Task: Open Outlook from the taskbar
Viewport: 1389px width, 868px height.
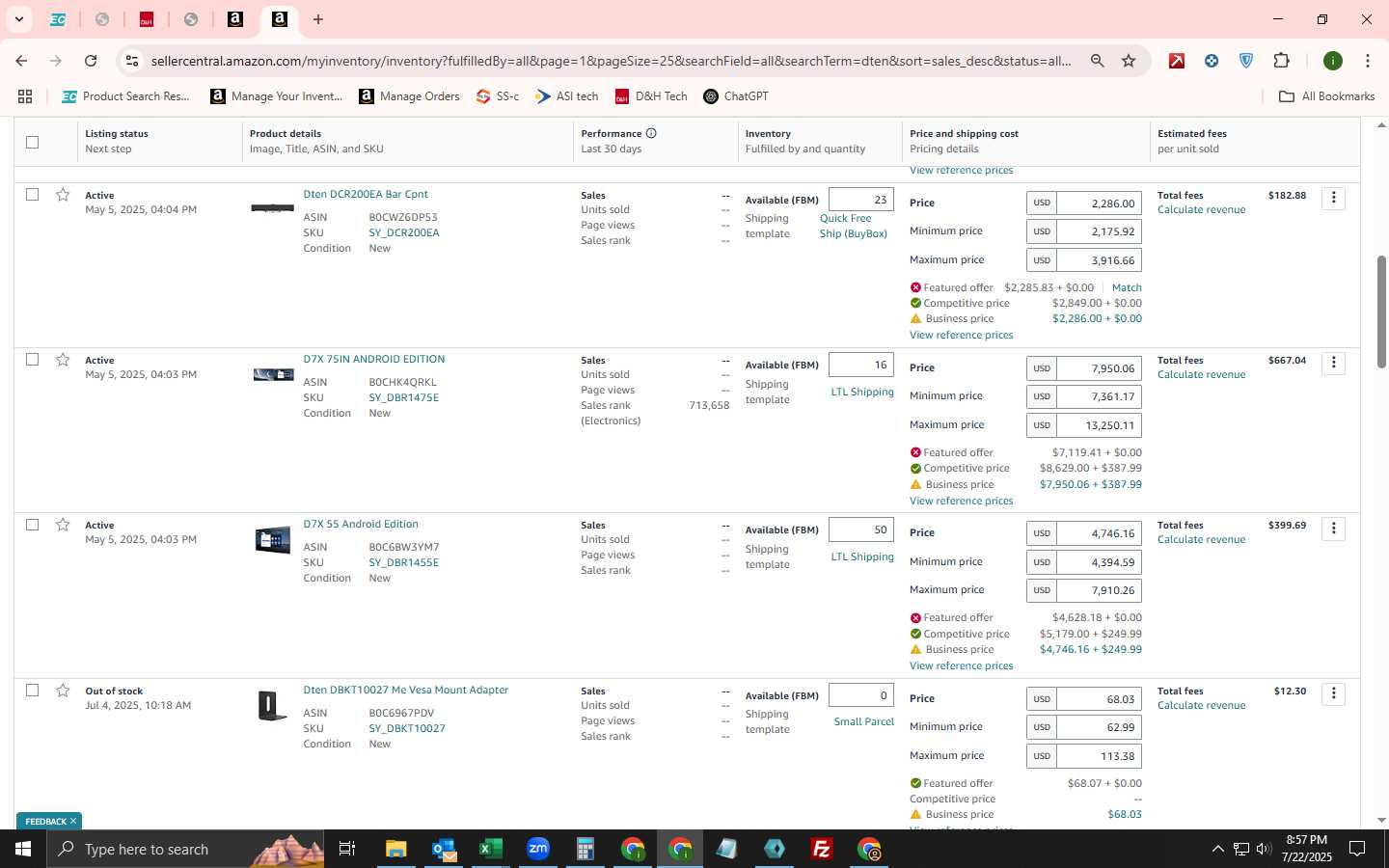Action: [443, 849]
